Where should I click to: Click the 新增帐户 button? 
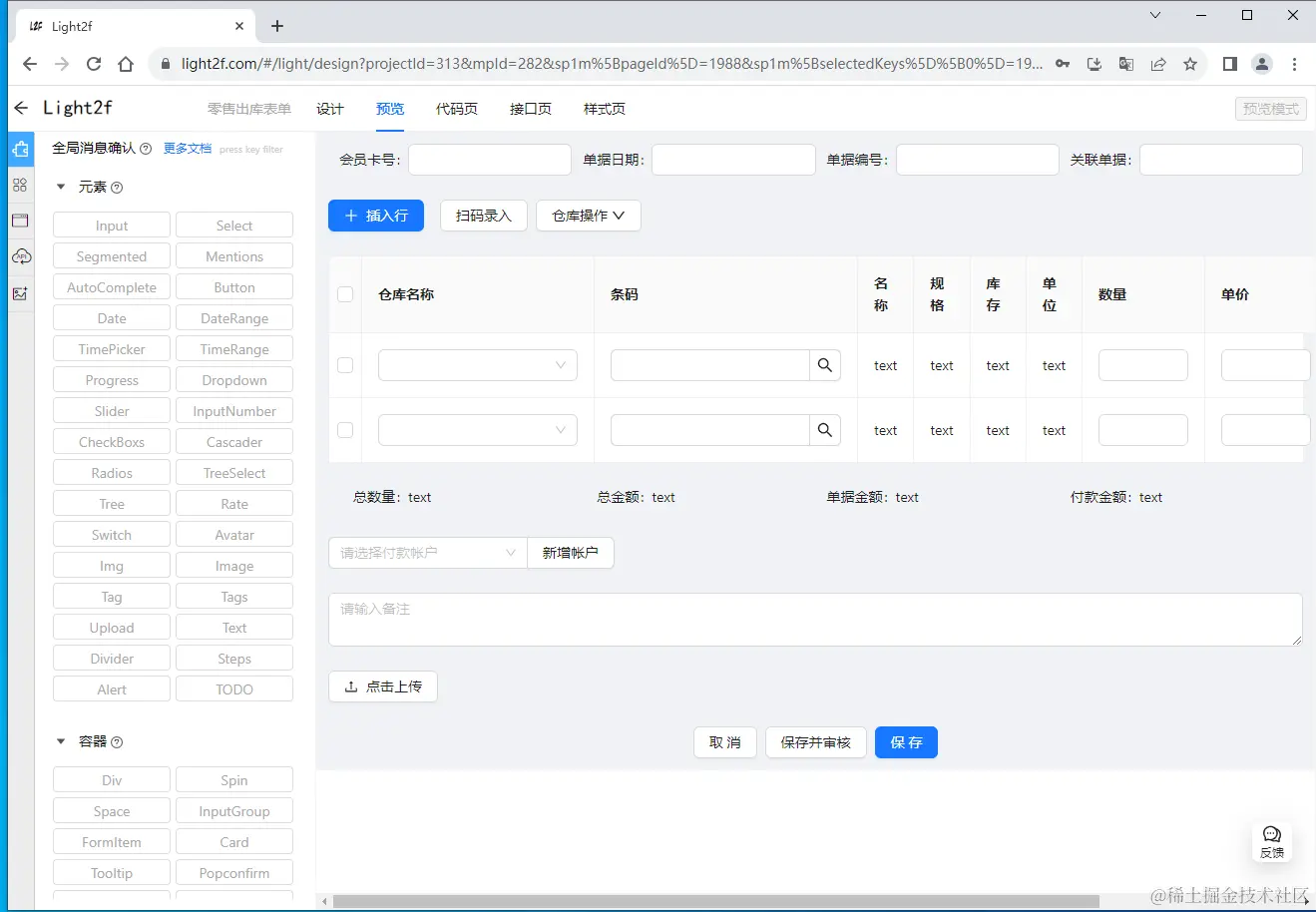pyautogui.click(x=571, y=553)
